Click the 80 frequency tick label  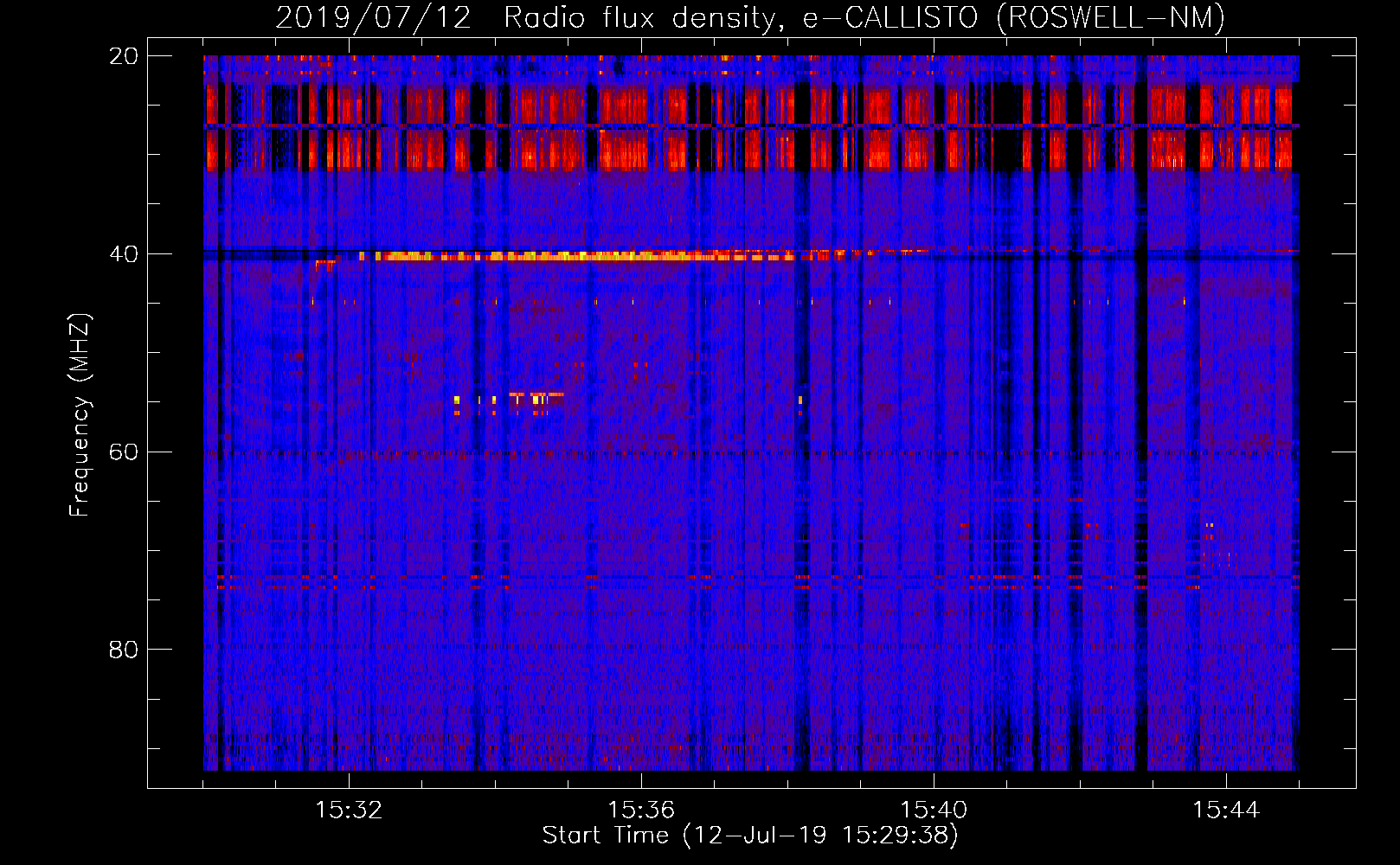click(x=123, y=650)
